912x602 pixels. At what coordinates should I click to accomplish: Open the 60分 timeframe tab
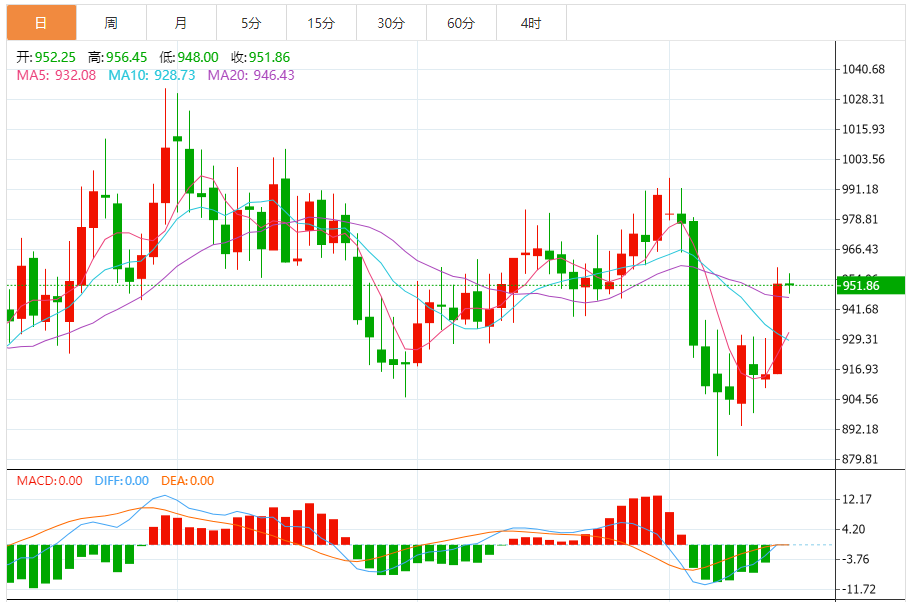[461, 23]
